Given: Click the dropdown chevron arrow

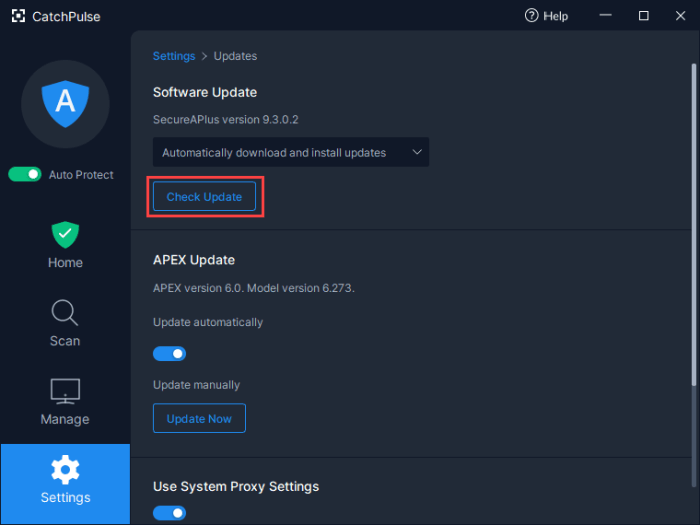Looking at the screenshot, I should tap(417, 153).
